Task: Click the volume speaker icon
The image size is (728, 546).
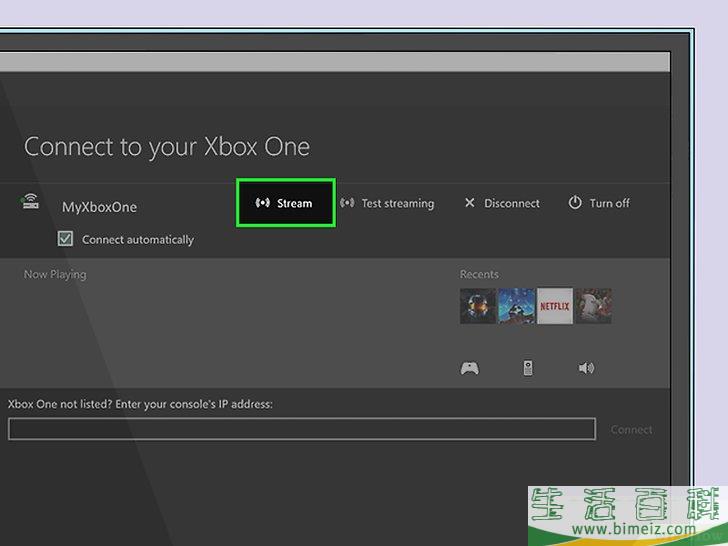Action: click(586, 368)
